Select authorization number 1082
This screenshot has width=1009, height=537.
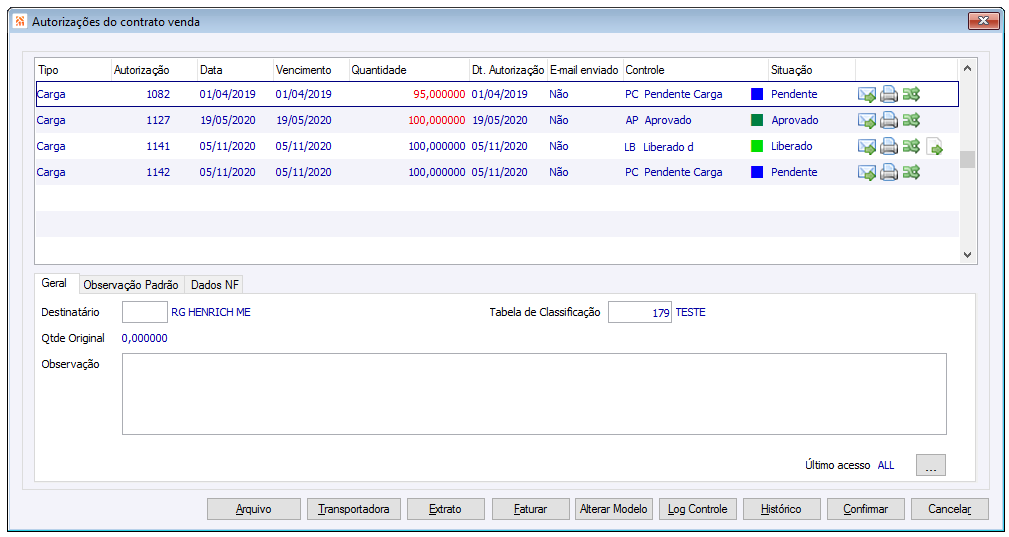click(158, 94)
